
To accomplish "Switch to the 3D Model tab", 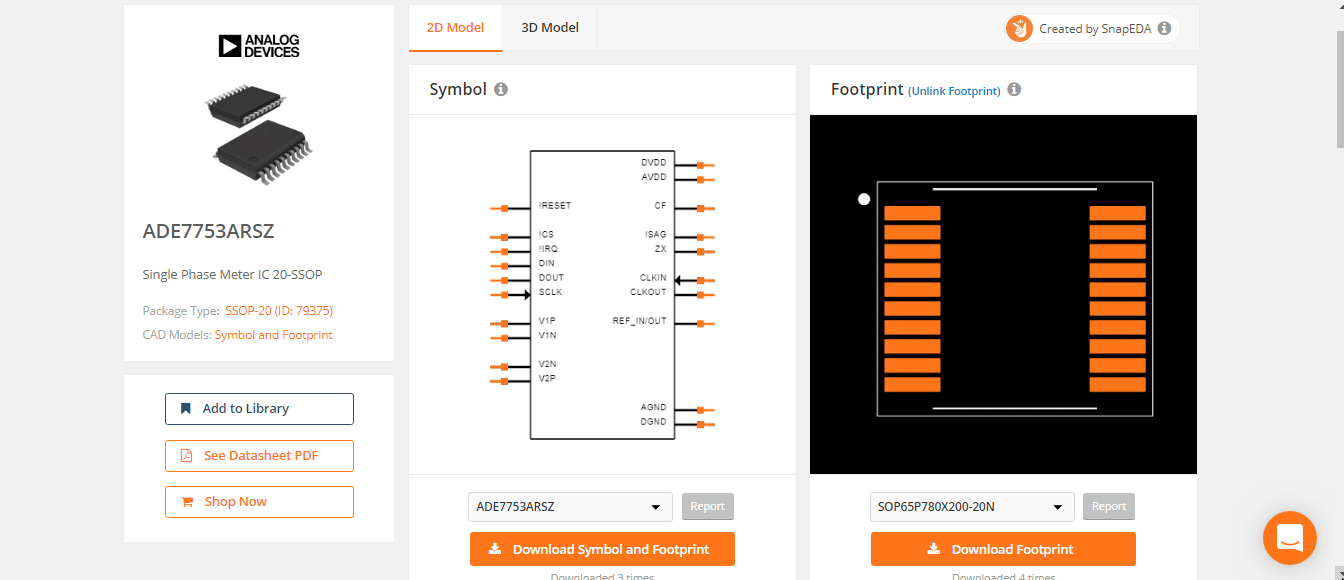I will click(550, 27).
